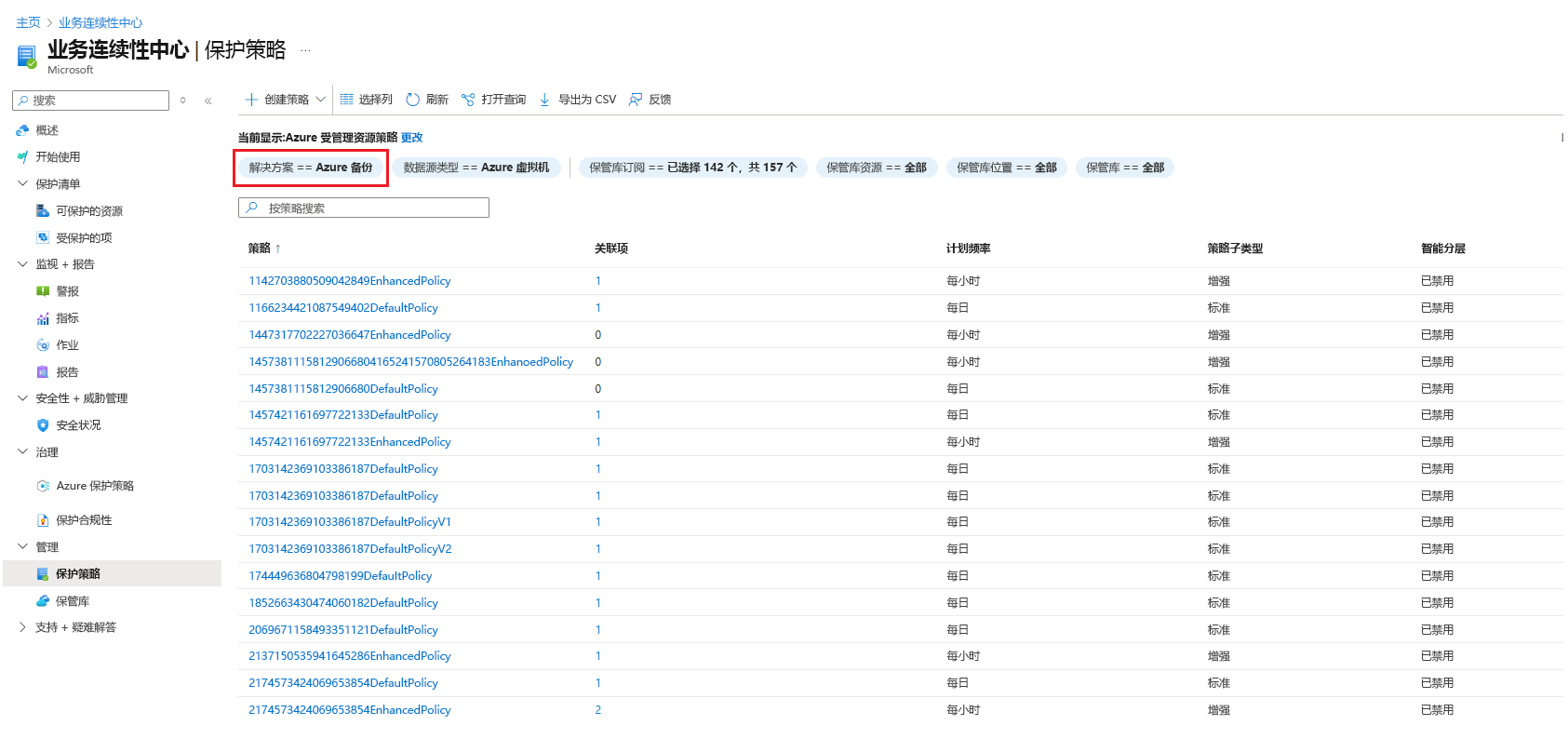Click the magnifier icon in sidebar search
The image size is (1568, 739).
pyautogui.click(x=23, y=101)
